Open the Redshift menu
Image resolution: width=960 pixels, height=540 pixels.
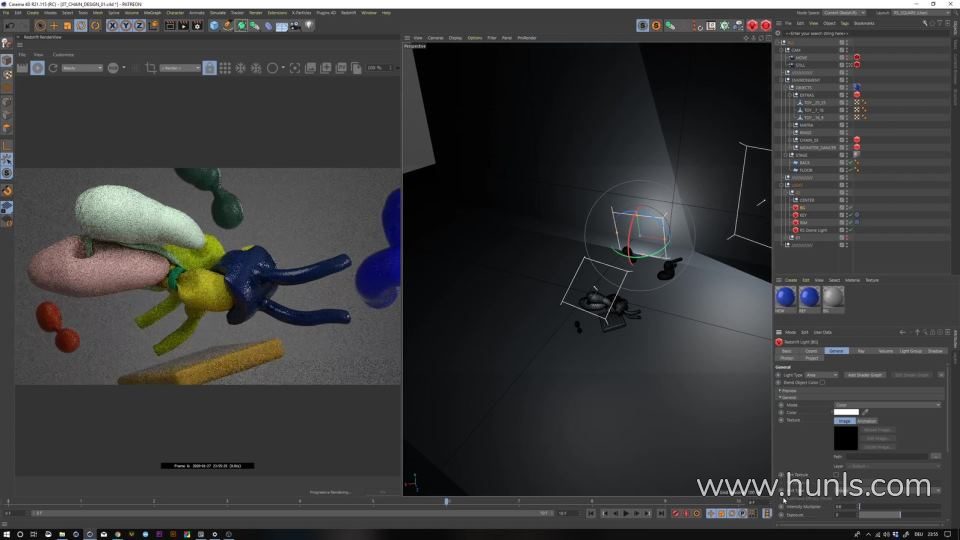pos(348,12)
